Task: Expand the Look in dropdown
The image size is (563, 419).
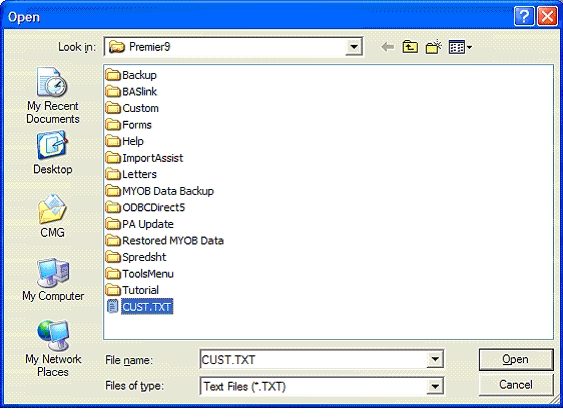Action: click(354, 47)
